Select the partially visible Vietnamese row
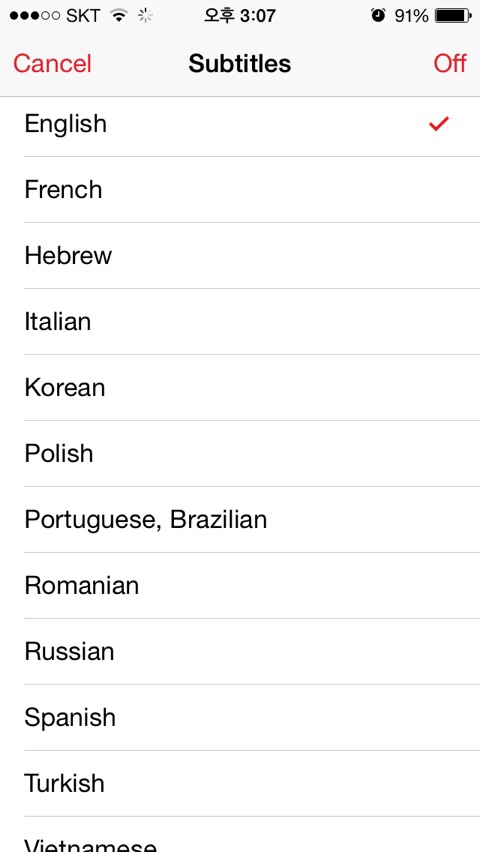The height and width of the screenshot is (852, 480). coord(240,835)
